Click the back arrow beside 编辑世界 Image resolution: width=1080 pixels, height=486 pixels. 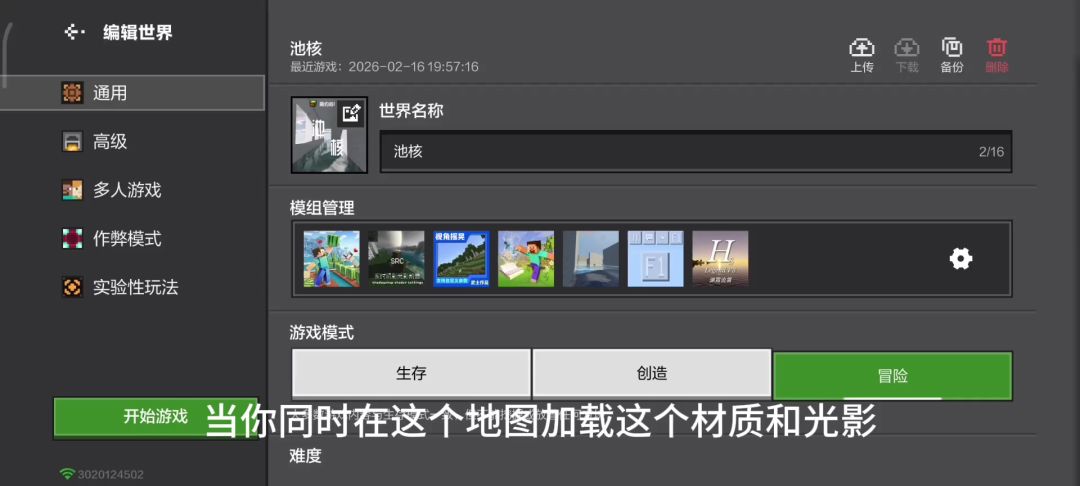coord(74,32)
